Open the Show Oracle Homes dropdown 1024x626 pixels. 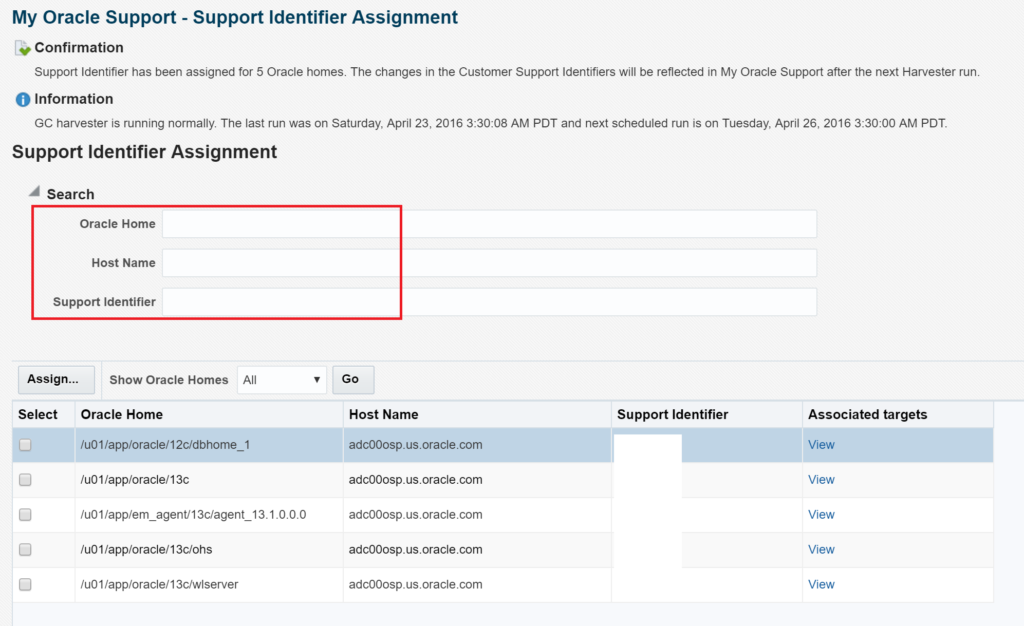281,380
